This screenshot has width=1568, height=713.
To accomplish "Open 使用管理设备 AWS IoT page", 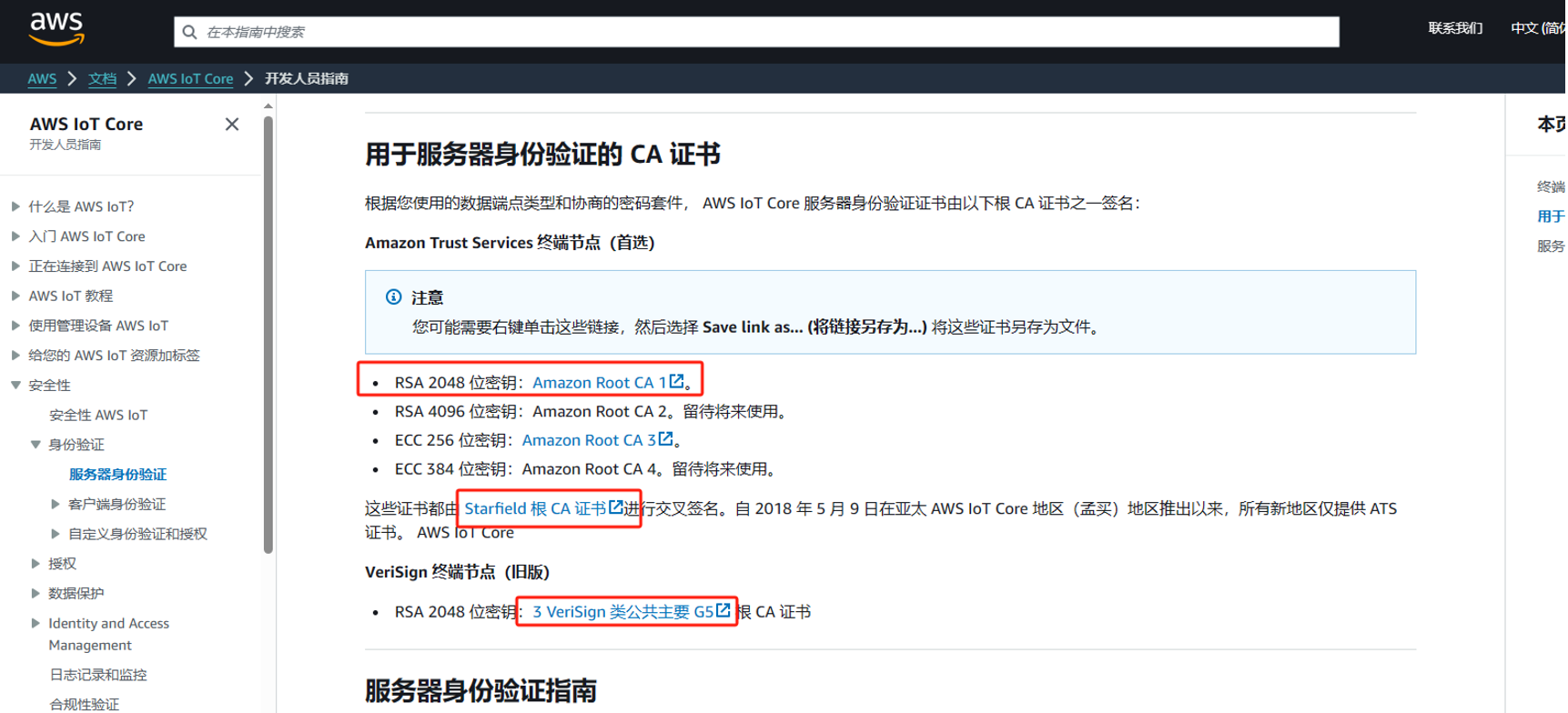I will (98, 326).
